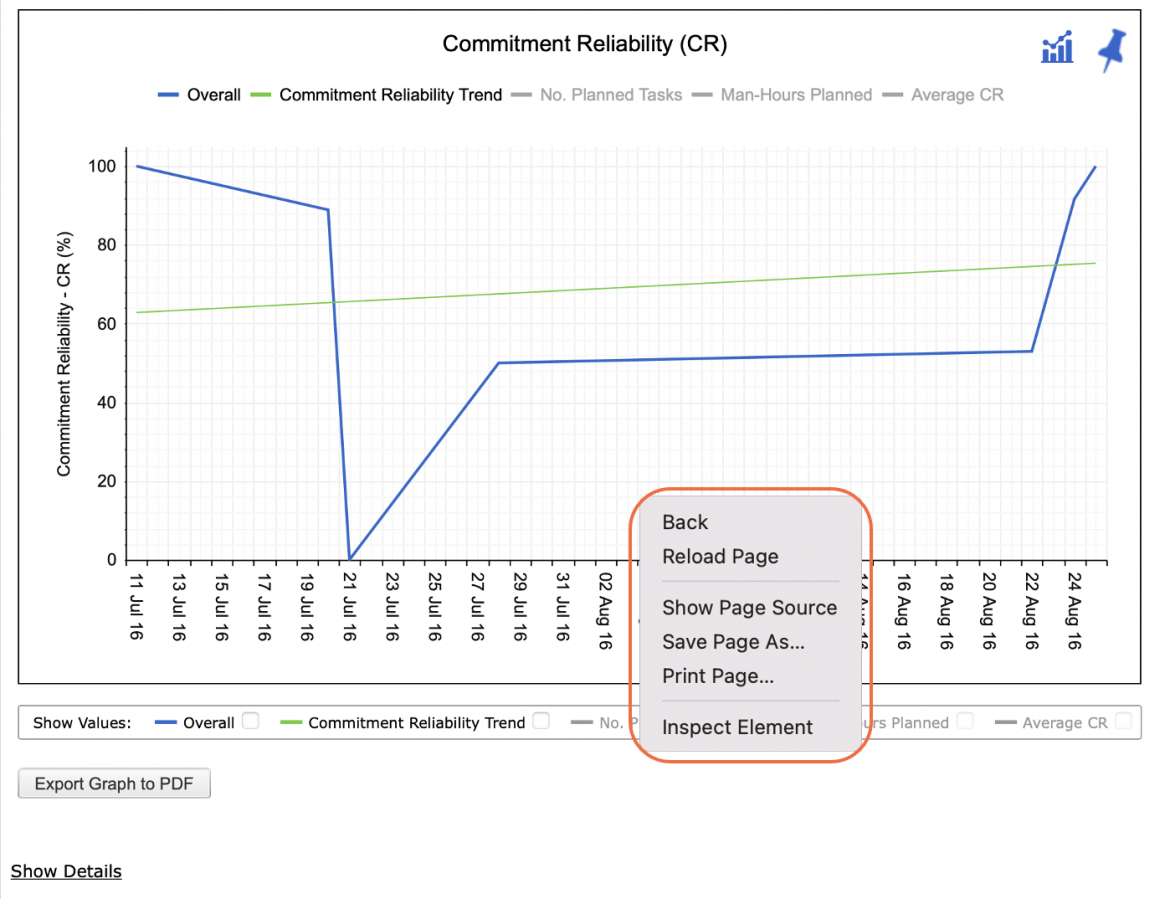The height and width of the screenshot is (899, 1170).
Task: Click the bar chart icon top right
Action: pyautogui.click(x=1057, y=48)
